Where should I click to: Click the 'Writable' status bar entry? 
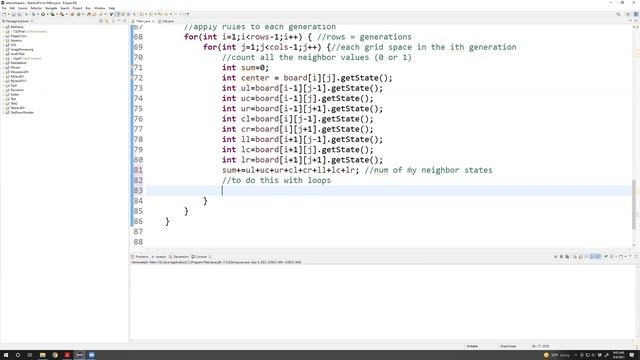472,346
